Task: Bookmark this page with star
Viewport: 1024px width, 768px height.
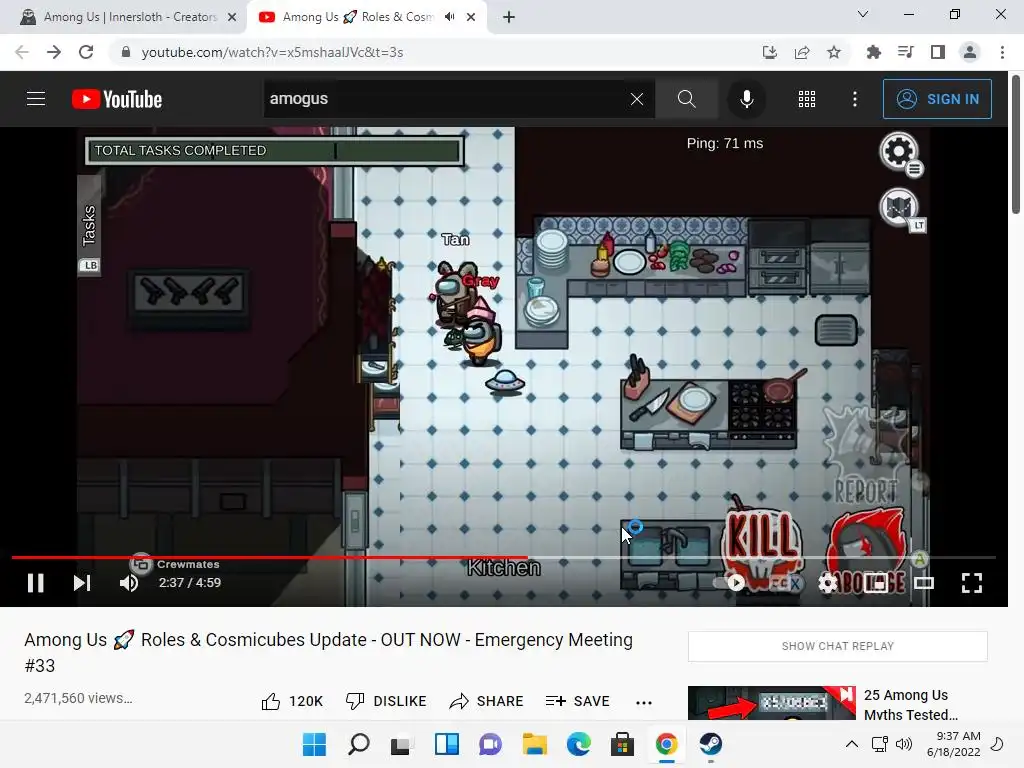Action: 834,52
